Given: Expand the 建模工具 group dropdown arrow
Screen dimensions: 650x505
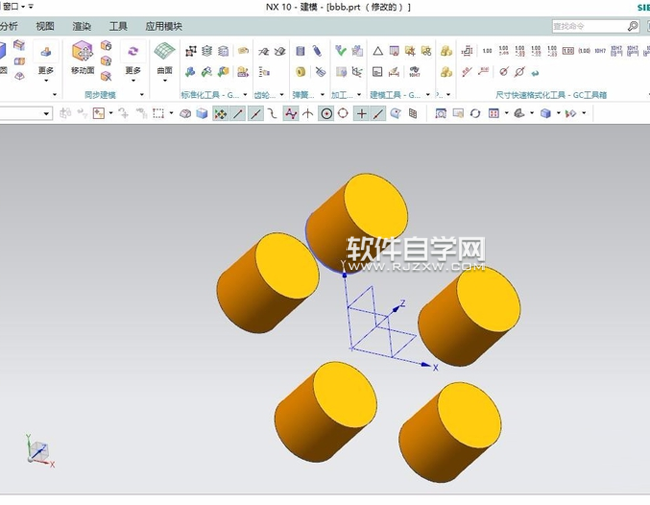Looking at the screenshot, I should pos(428,95).
